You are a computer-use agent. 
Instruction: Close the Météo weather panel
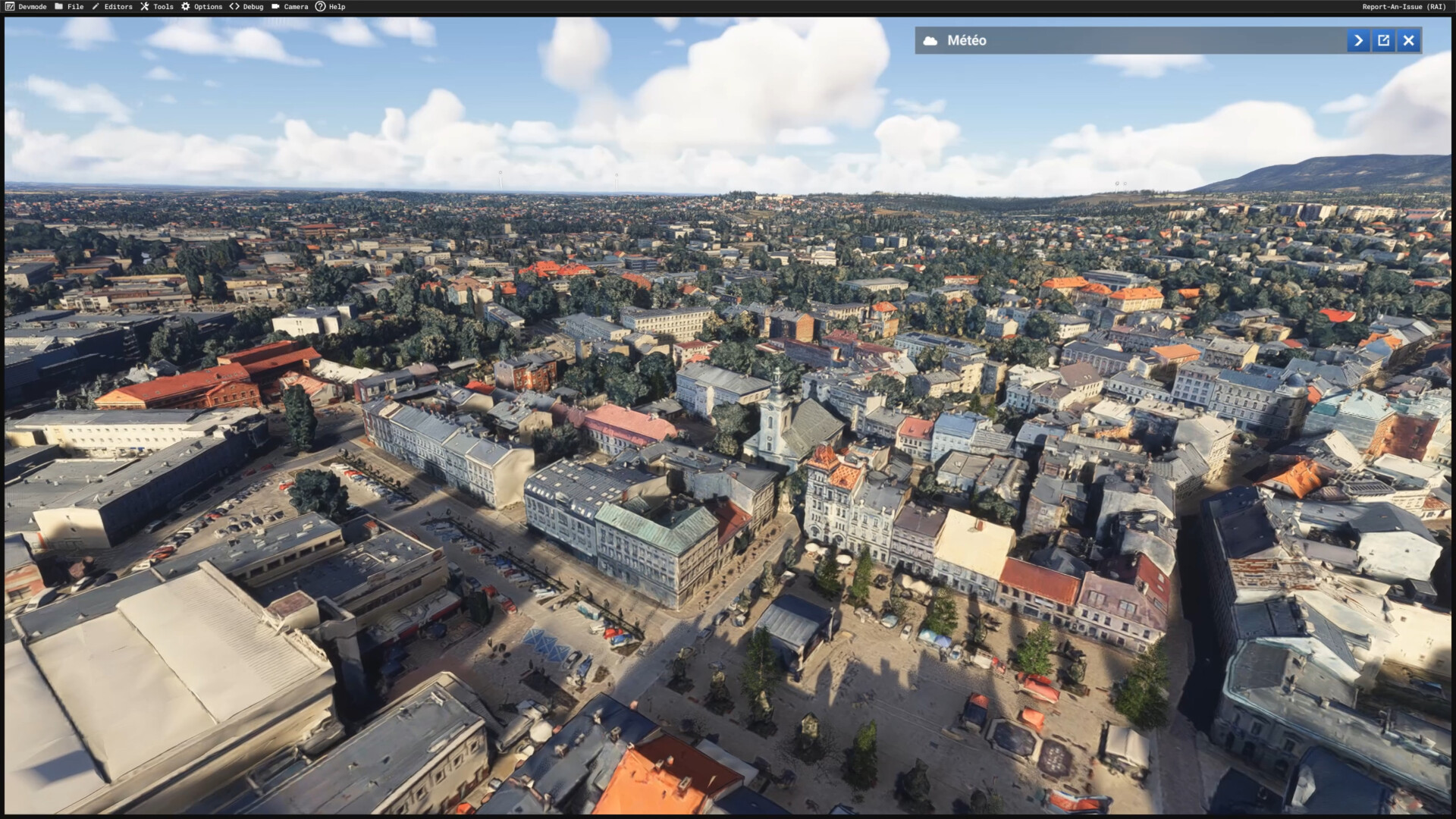[1408, 41]
